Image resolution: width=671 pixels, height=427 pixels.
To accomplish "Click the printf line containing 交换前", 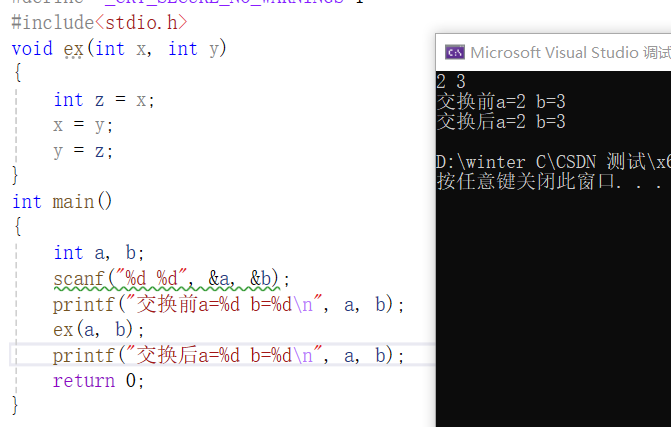I will tap(229, 305).
